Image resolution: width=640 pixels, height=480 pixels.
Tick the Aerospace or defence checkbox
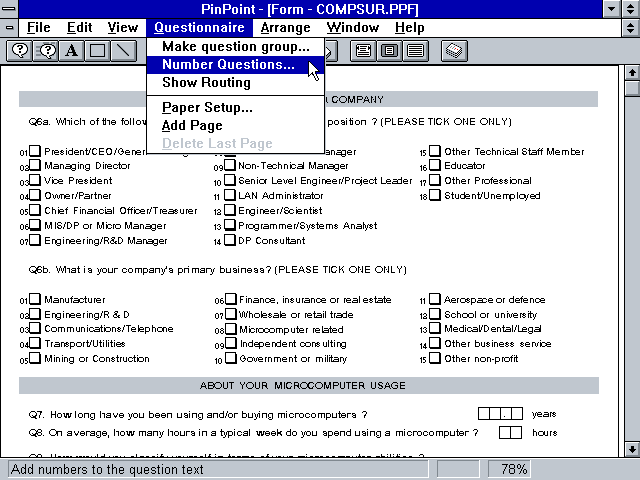(435, 299)
